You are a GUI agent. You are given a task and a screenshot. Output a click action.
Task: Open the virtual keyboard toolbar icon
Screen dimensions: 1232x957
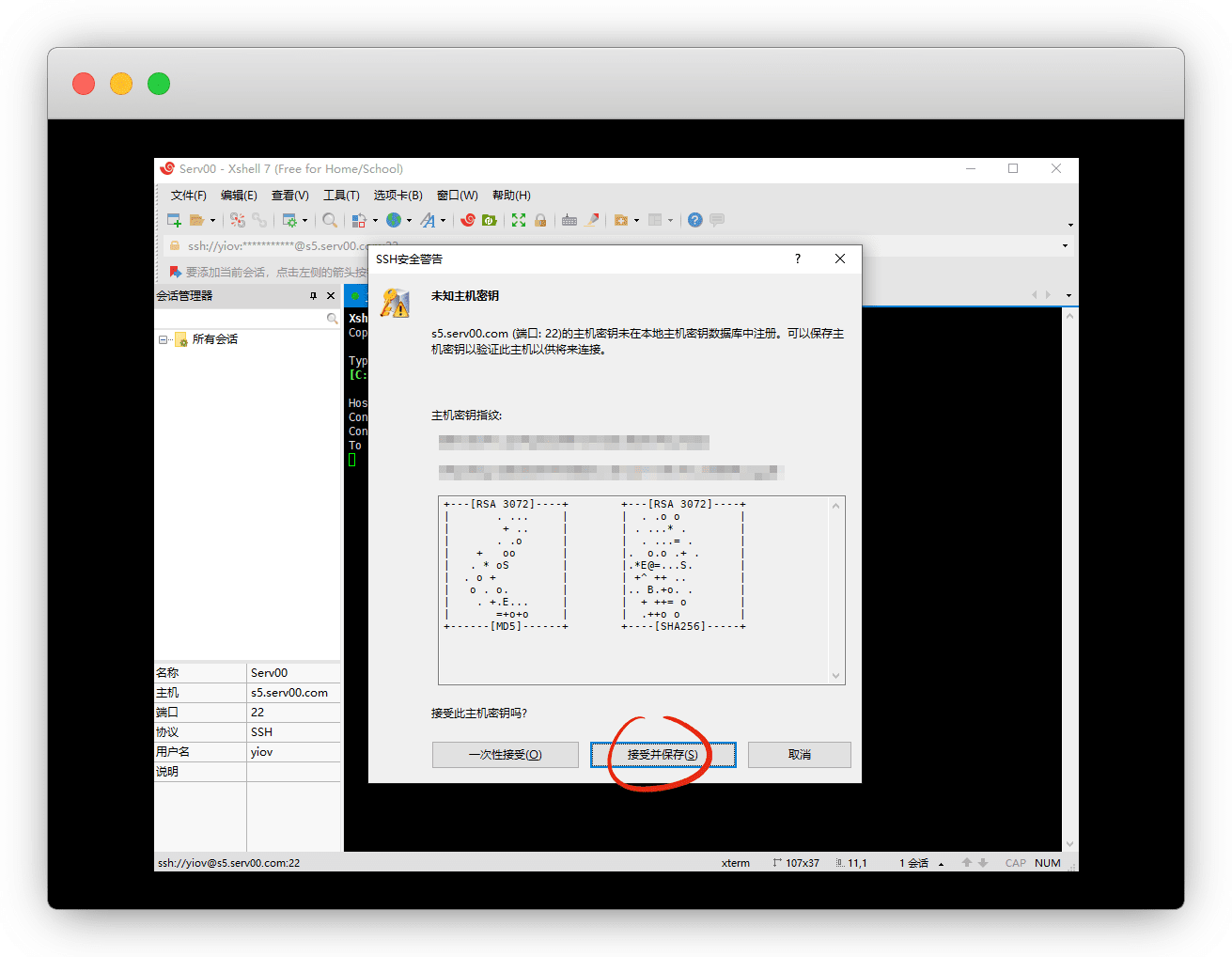(x=569, y=220)
